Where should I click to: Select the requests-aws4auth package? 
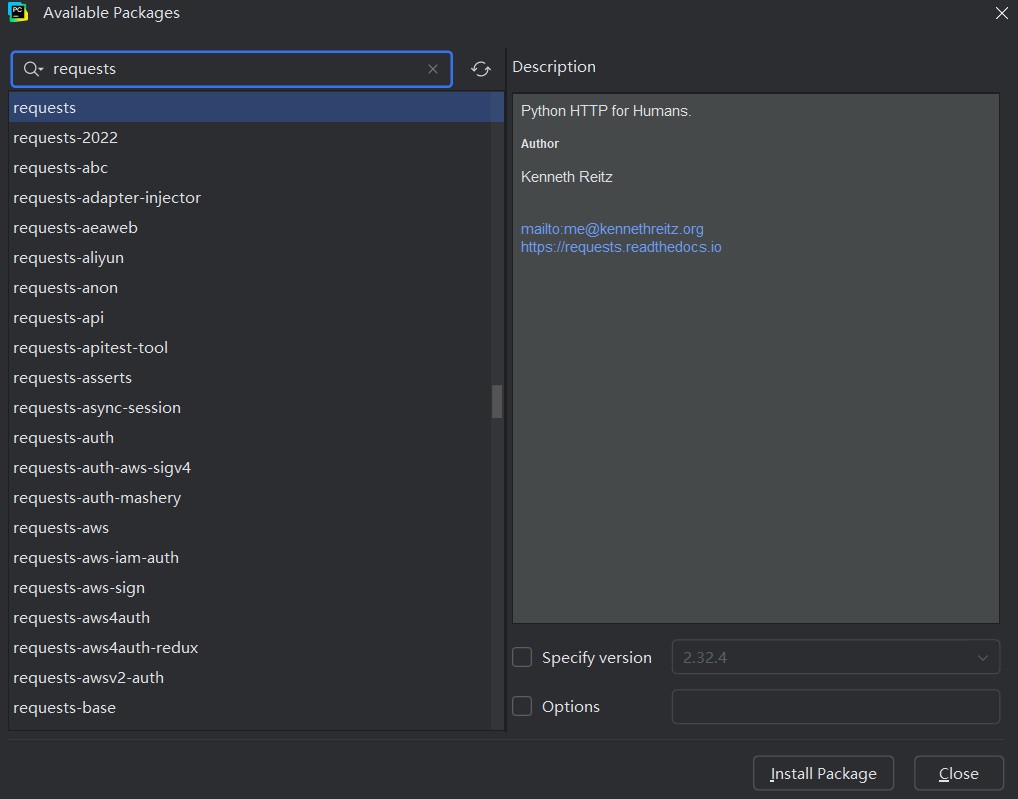82,618
